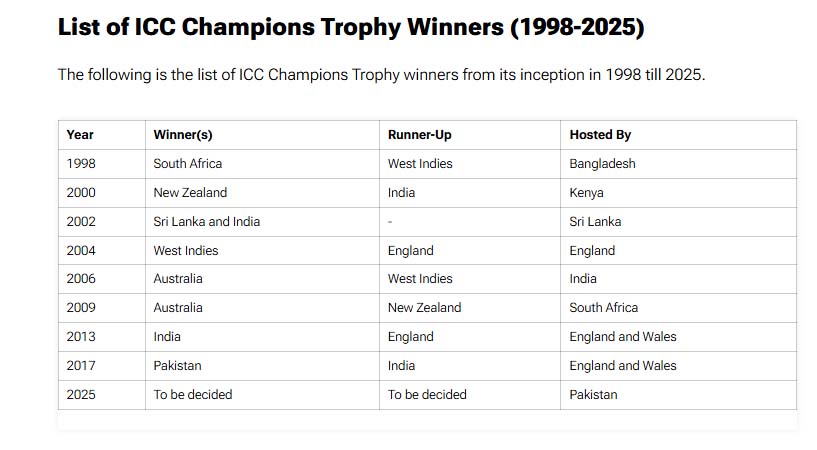
Task: Select the 2004 year cell
Action: (81, 251)
